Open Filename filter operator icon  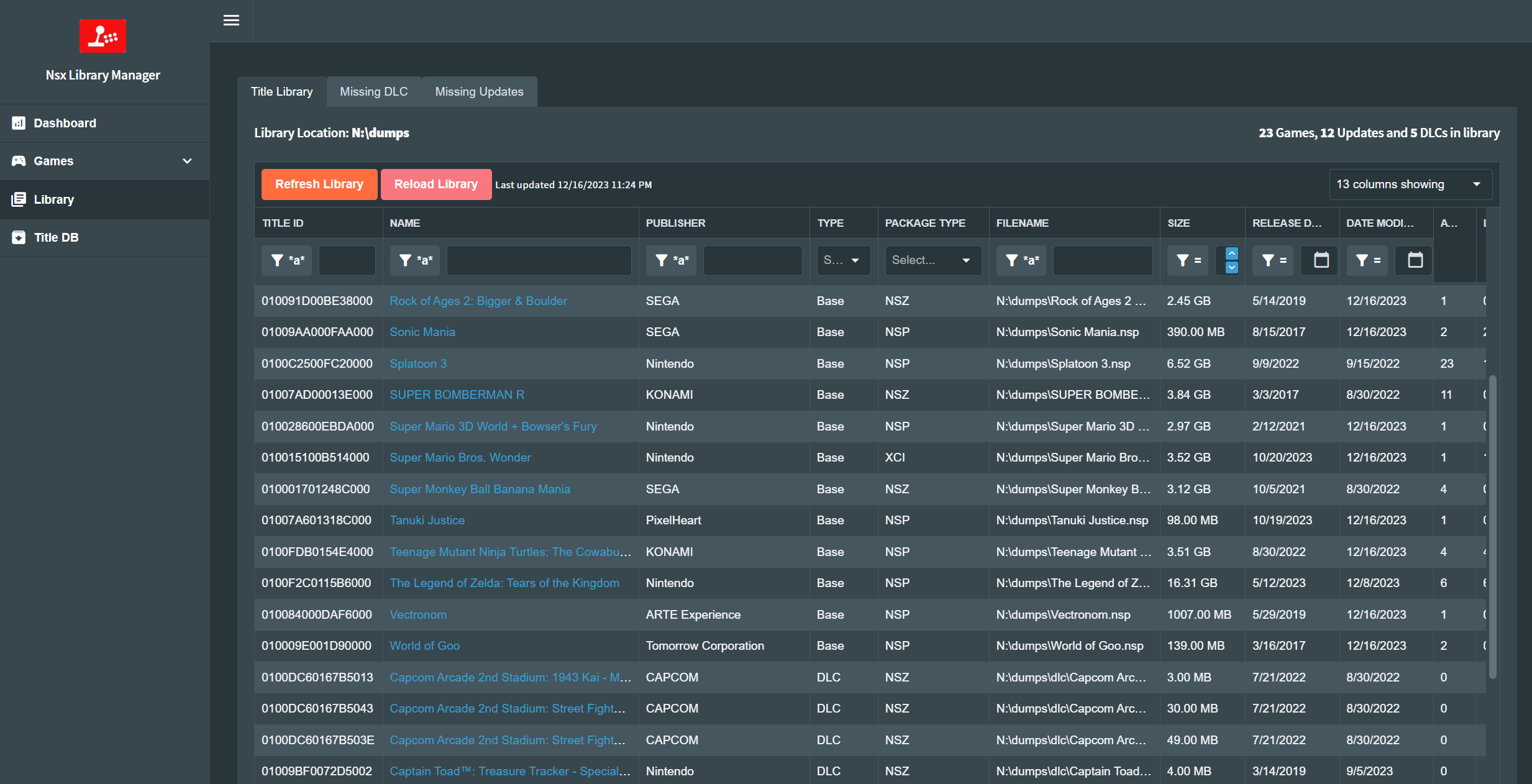point(1022,260)
